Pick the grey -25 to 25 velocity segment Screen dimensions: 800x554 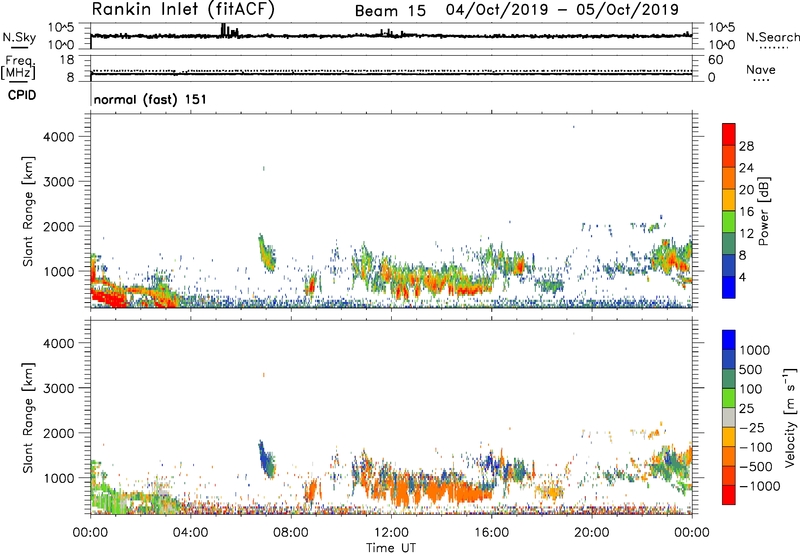pos(729,417)
